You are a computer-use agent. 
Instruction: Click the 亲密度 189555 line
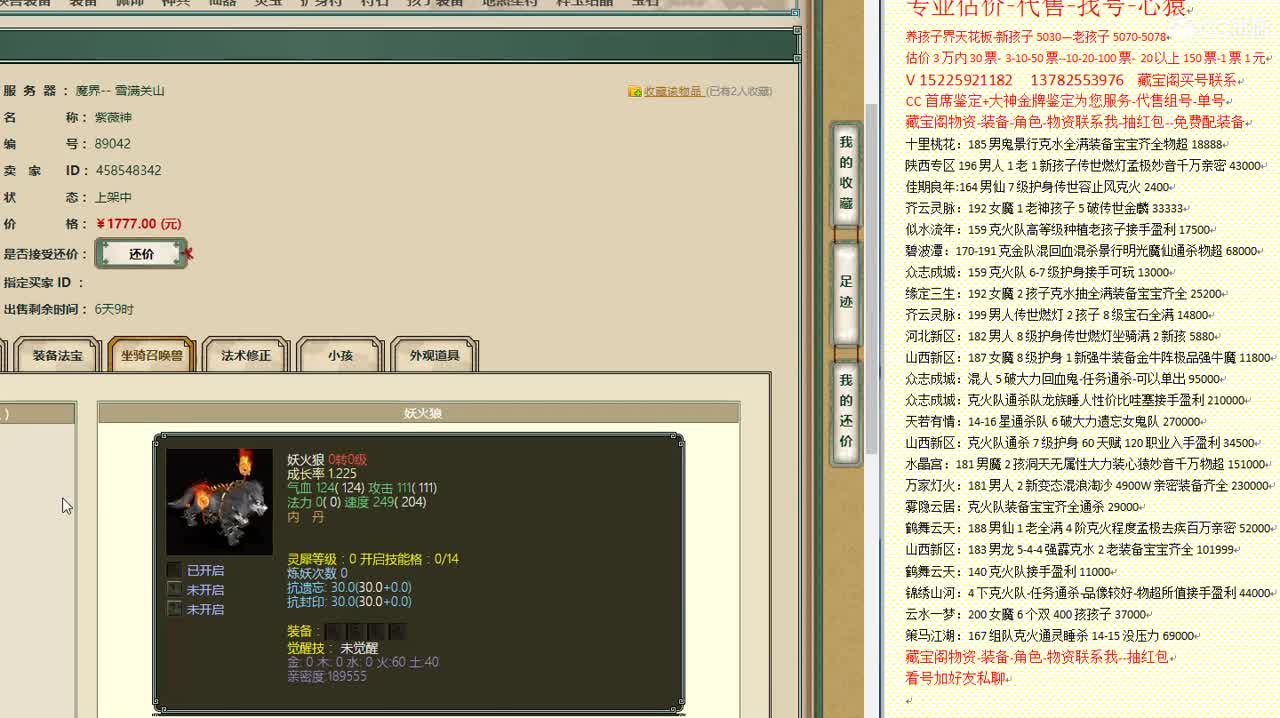click(327, 676)
